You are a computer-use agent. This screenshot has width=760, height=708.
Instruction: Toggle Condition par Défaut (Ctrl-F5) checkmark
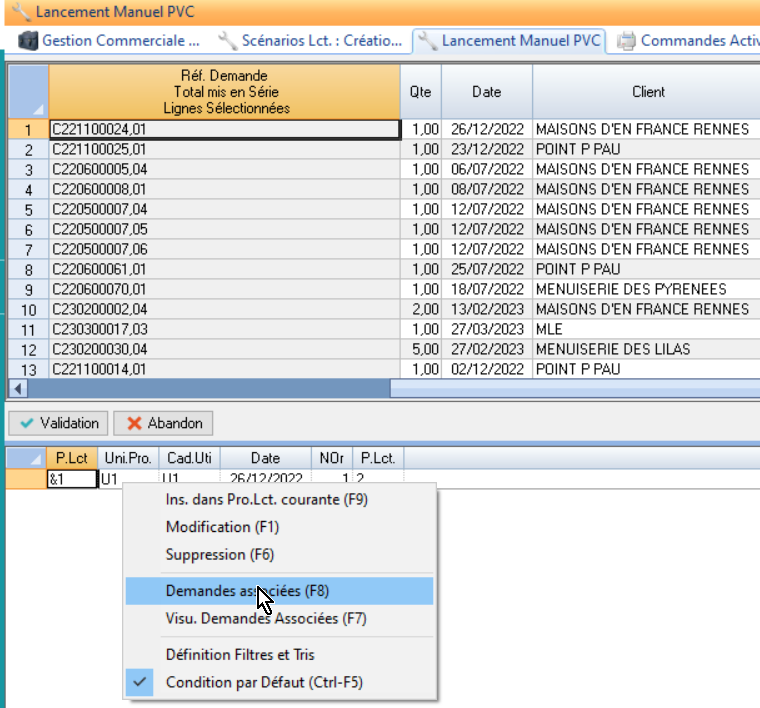(141, 683)
